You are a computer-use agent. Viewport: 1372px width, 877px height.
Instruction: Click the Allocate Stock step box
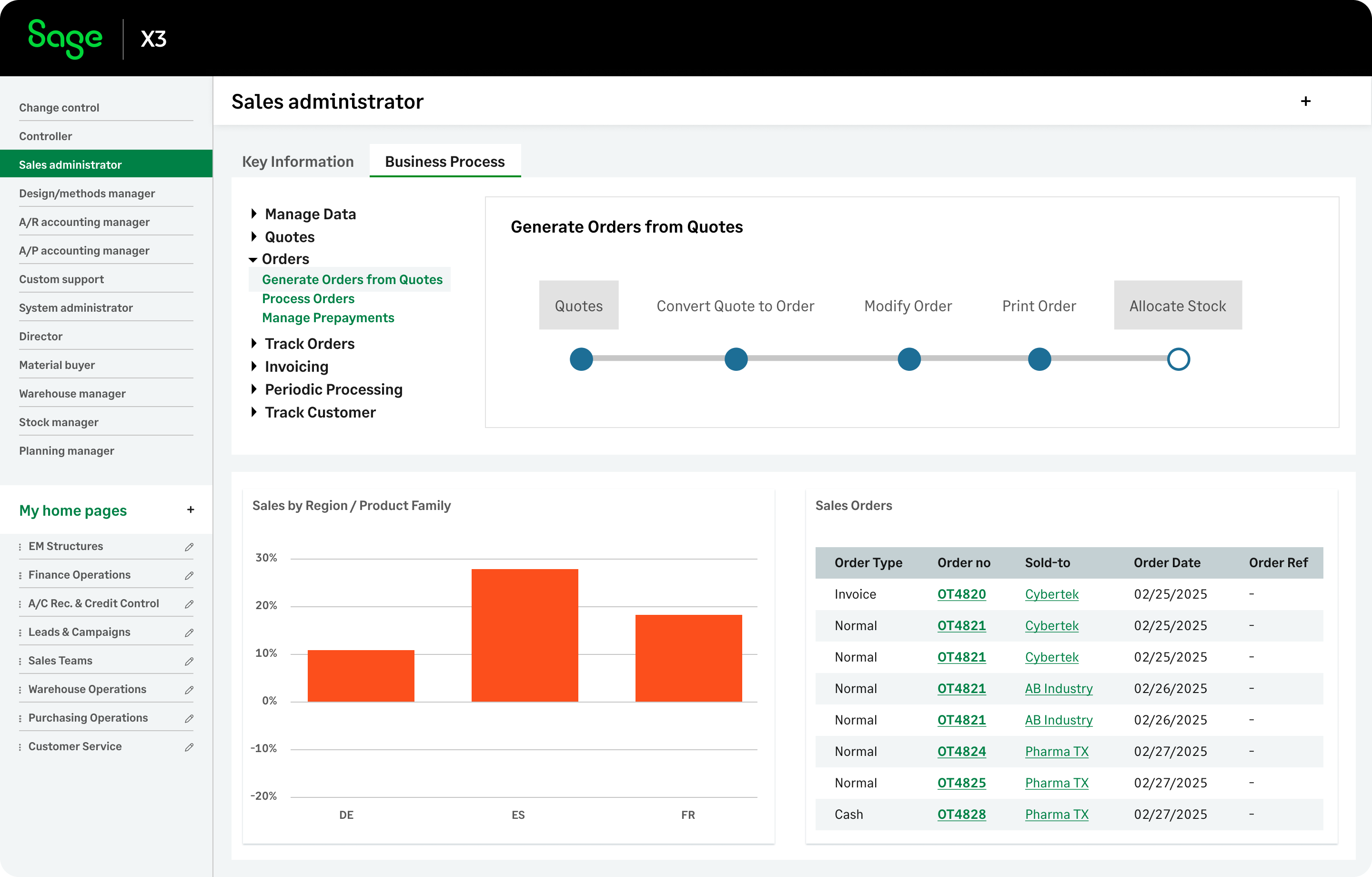1178,305
